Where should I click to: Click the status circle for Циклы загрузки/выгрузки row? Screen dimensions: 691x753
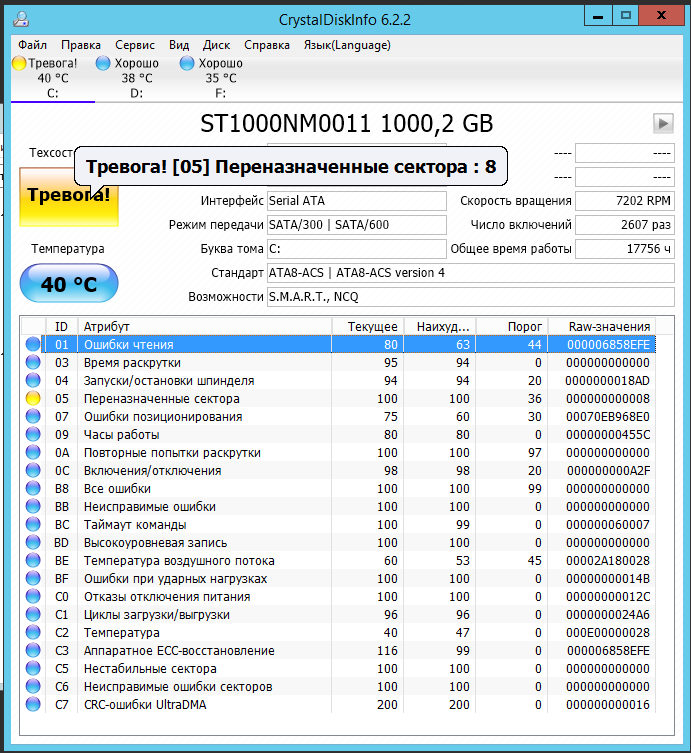33,615
